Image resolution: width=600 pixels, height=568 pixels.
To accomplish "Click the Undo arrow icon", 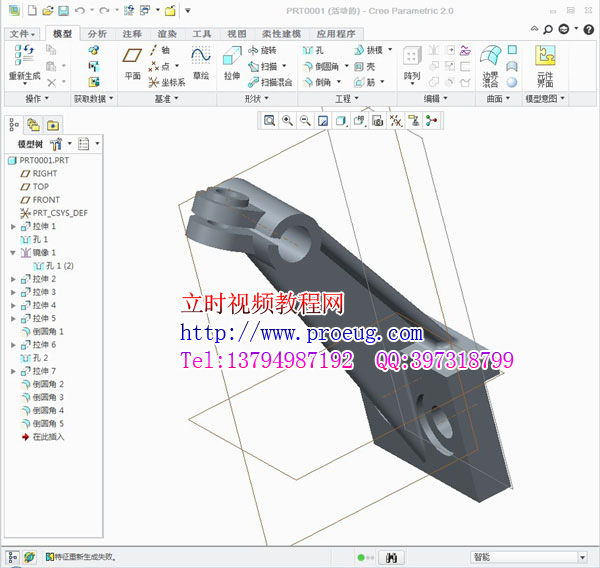I will [80, 10].
